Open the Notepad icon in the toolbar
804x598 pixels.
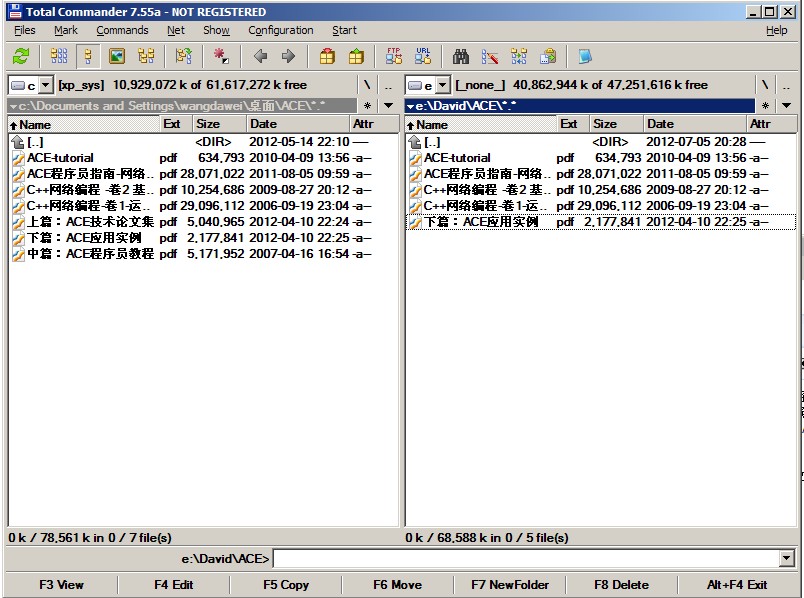(585, 57)
